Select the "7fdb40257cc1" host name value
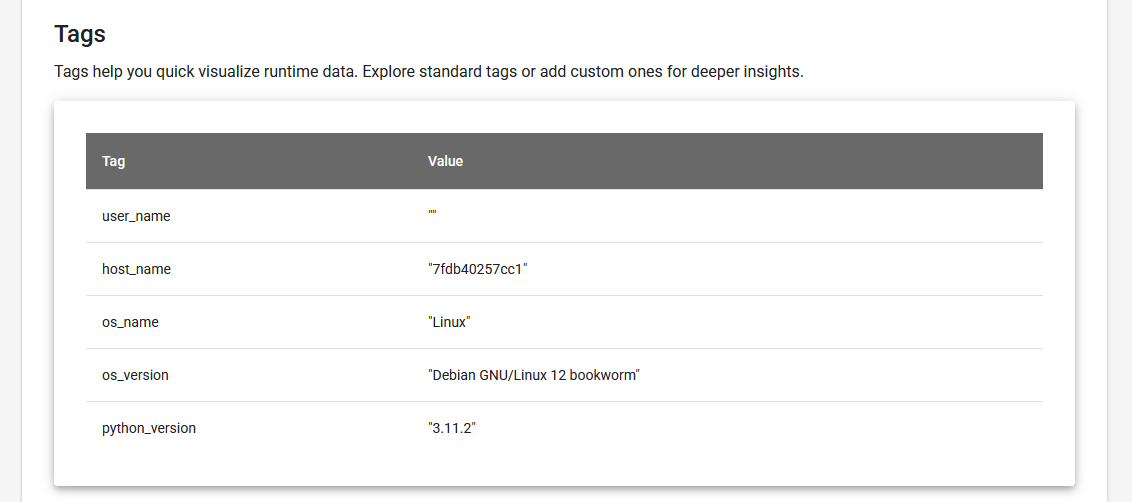The width and height of the screenshot is (1132, 502). pyautogui.click(x=477, y=269)
